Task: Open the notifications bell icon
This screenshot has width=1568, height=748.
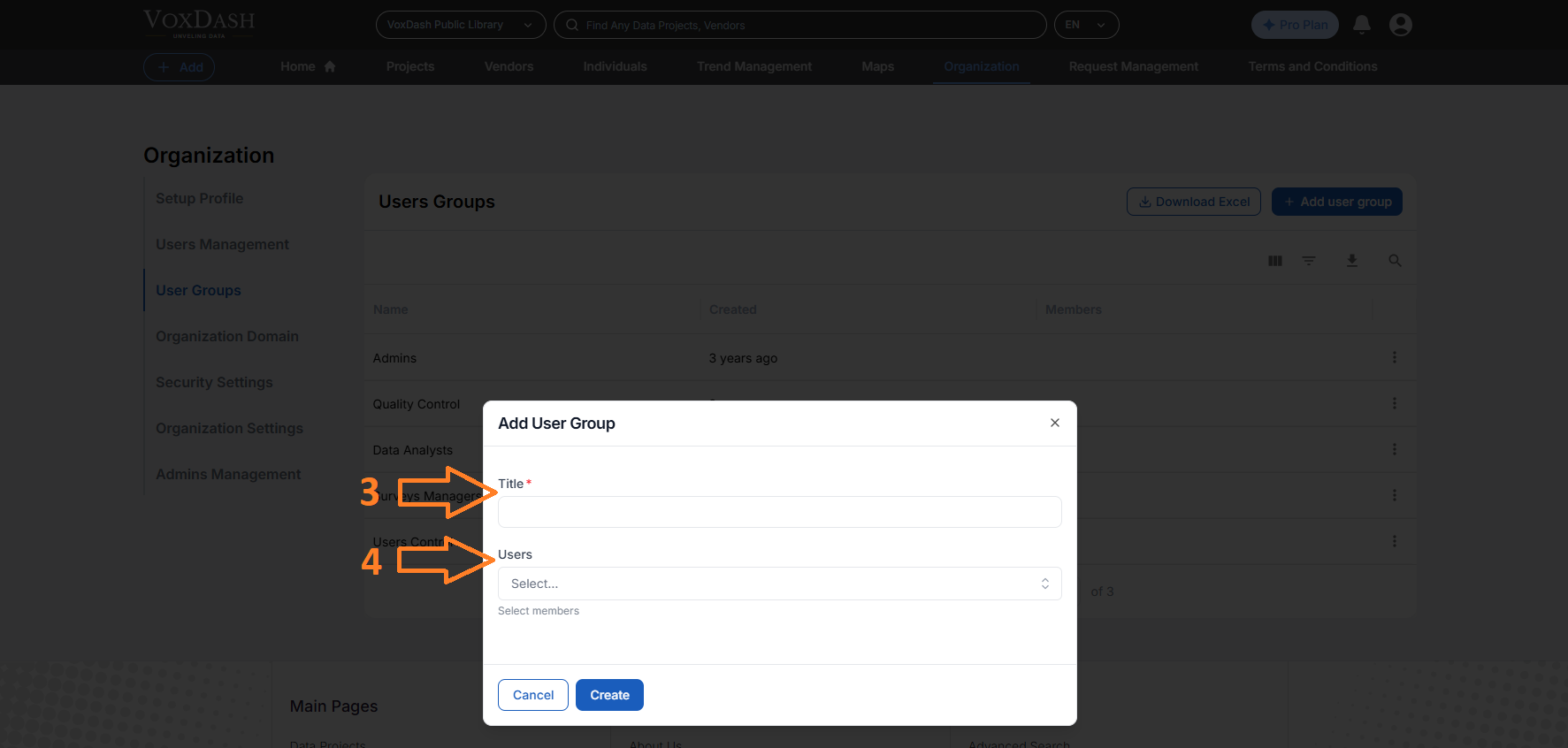Action: coord(1362,25)
